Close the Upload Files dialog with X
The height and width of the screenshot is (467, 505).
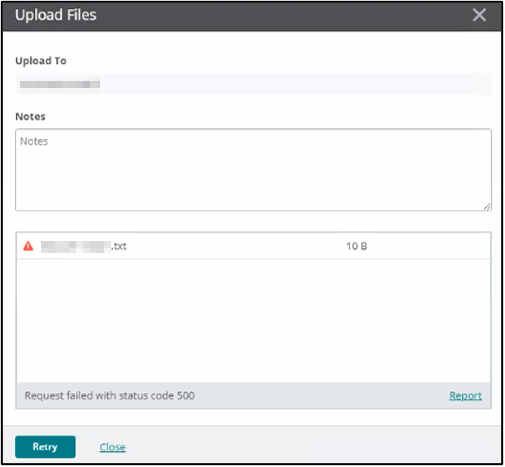click(x=479, y=15)
